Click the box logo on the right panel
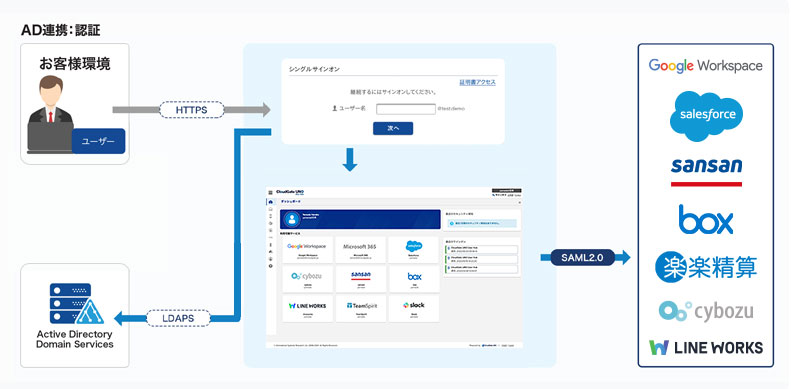791x389 pixels. pos(705,219)
